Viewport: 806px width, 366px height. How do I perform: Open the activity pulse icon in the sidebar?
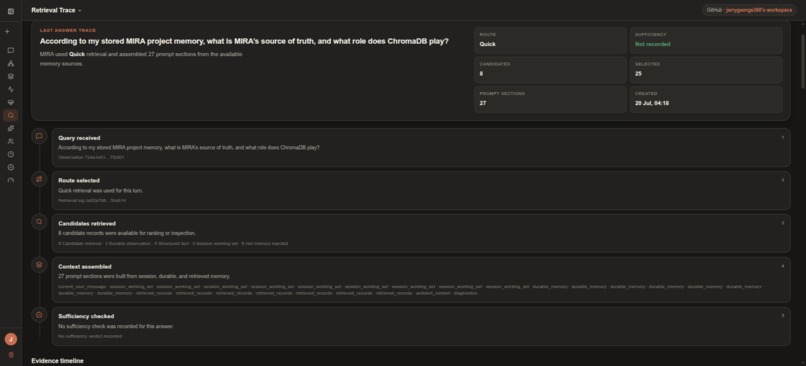pos(11,89)
